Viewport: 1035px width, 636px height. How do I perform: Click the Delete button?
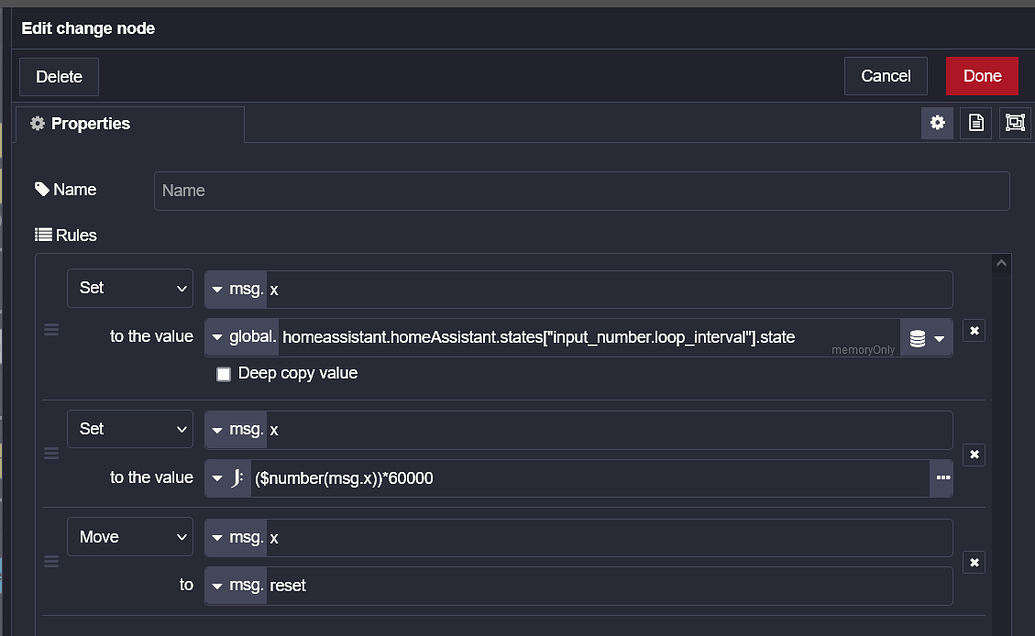tap(58, 75)
